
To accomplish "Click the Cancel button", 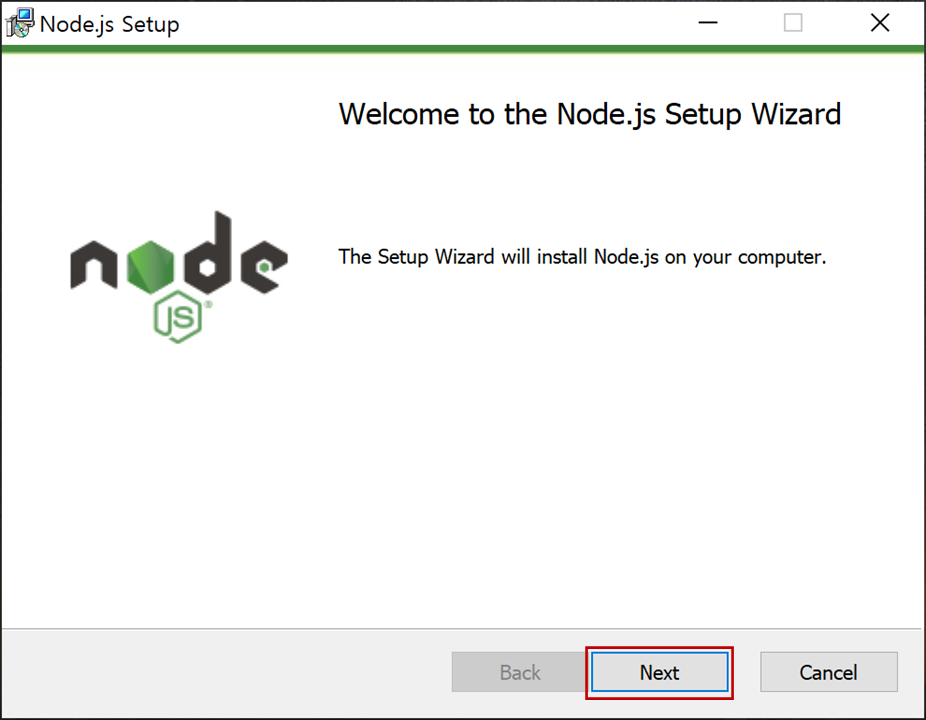I will (x=829, y=672).
